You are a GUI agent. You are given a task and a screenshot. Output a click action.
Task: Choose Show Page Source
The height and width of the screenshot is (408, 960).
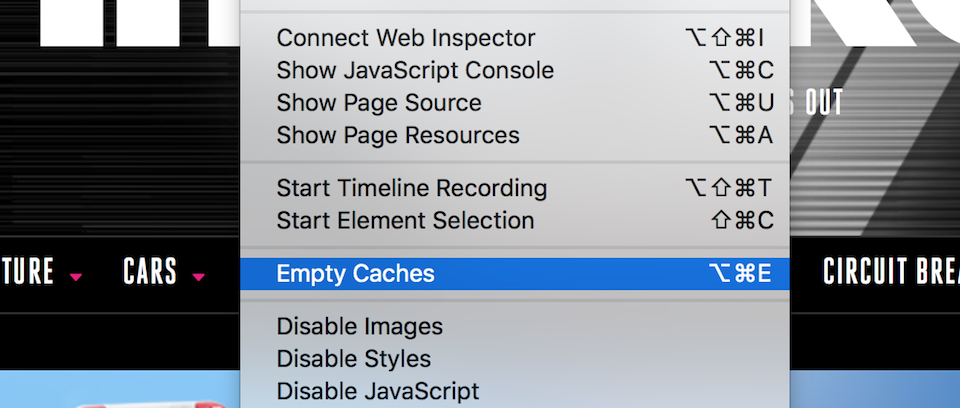pyautogui.click(x=514, y=103)
